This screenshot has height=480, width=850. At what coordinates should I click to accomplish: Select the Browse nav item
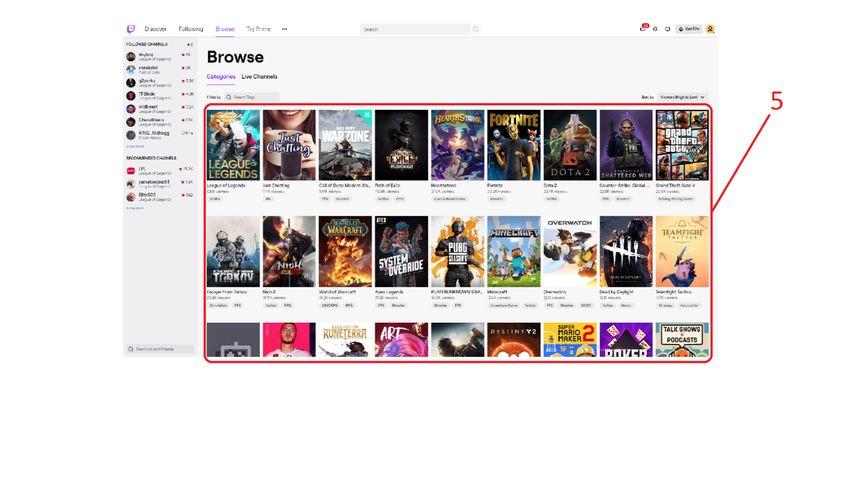pos(225,29)
